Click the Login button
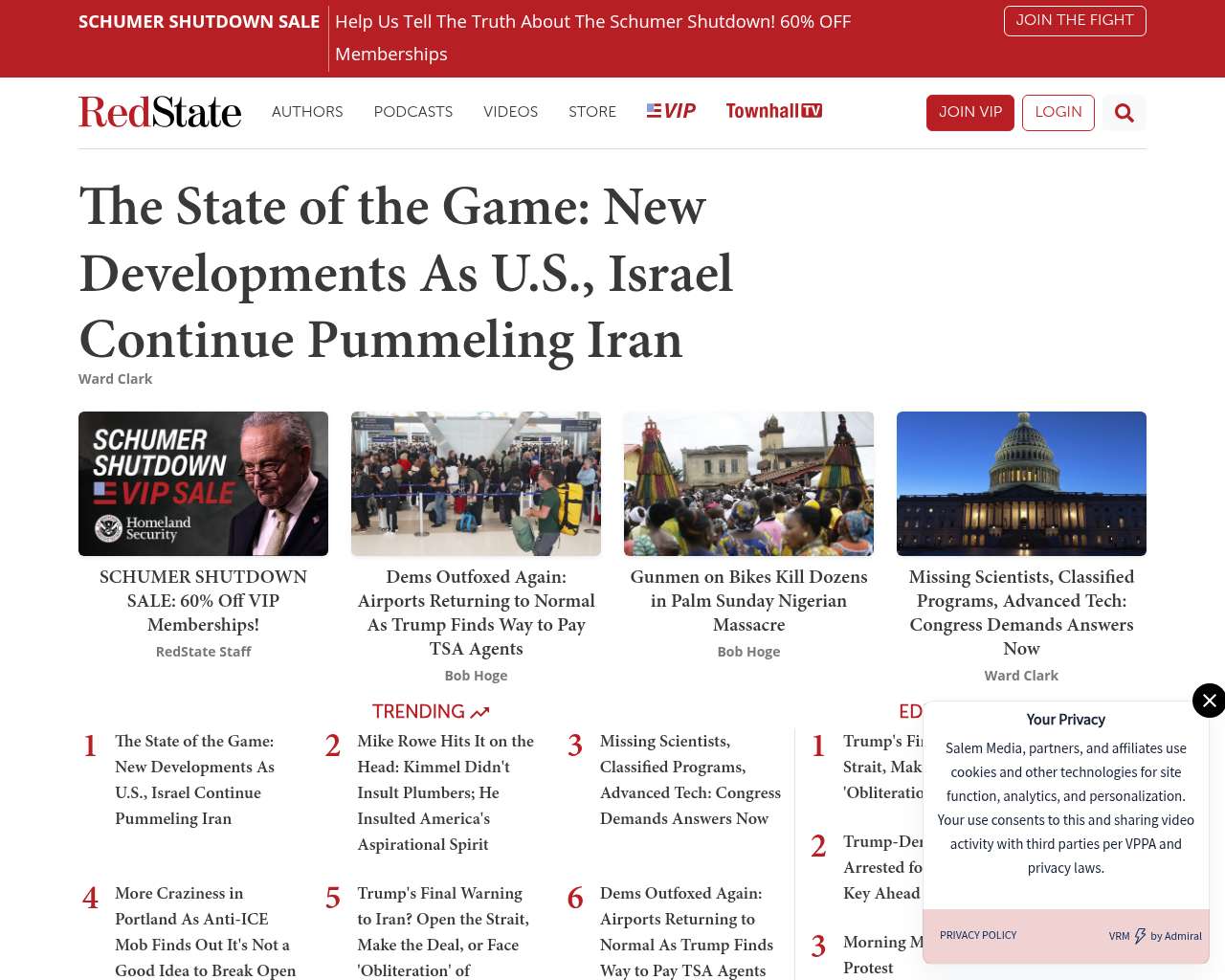The height and width of the screenshot is (980, 1225). [x=1058, y=113]
